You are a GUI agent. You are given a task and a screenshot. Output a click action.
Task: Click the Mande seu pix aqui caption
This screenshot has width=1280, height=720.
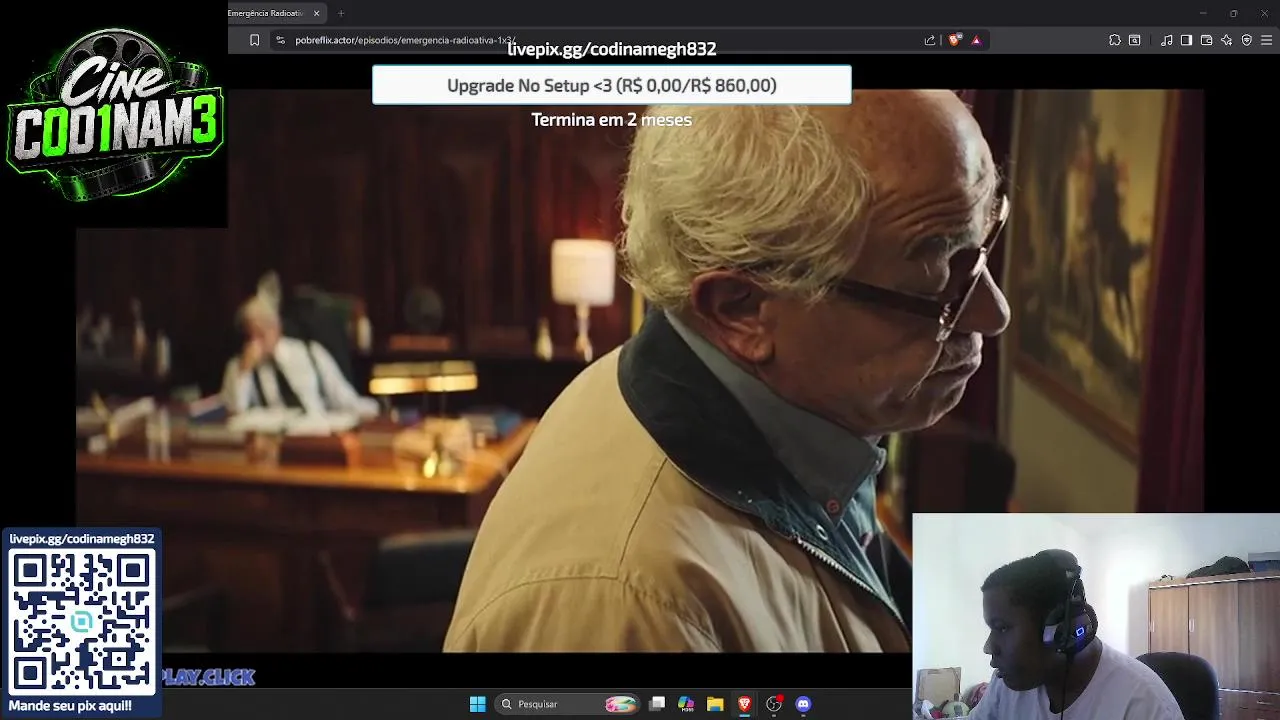pos(70,706)
